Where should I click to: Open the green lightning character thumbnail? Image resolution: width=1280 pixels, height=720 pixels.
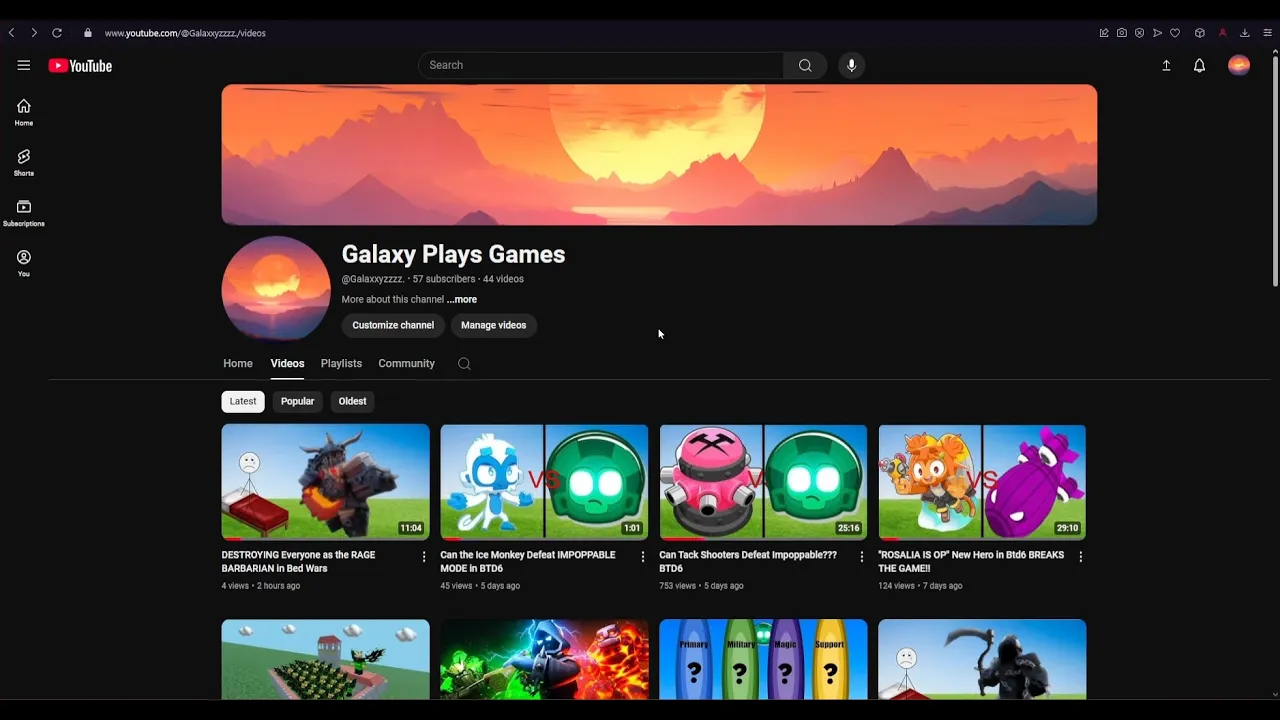click(544, 659)
